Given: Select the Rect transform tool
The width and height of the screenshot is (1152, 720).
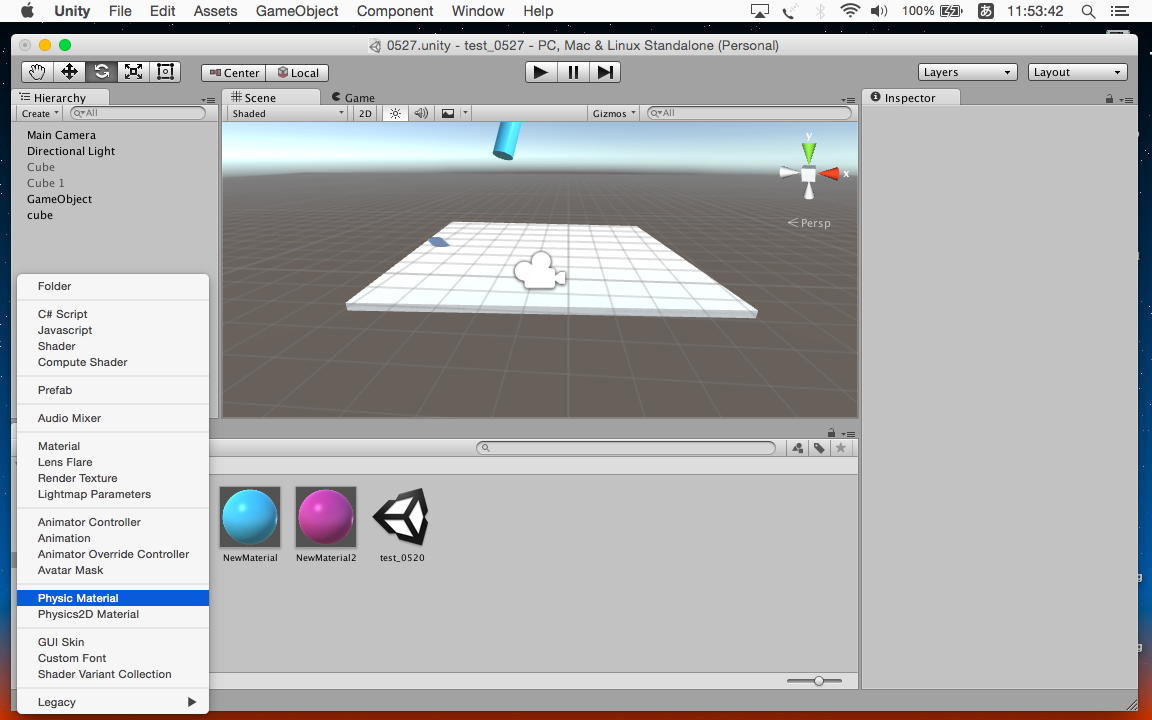Looking at the screenshot, I should pos(165,72).
